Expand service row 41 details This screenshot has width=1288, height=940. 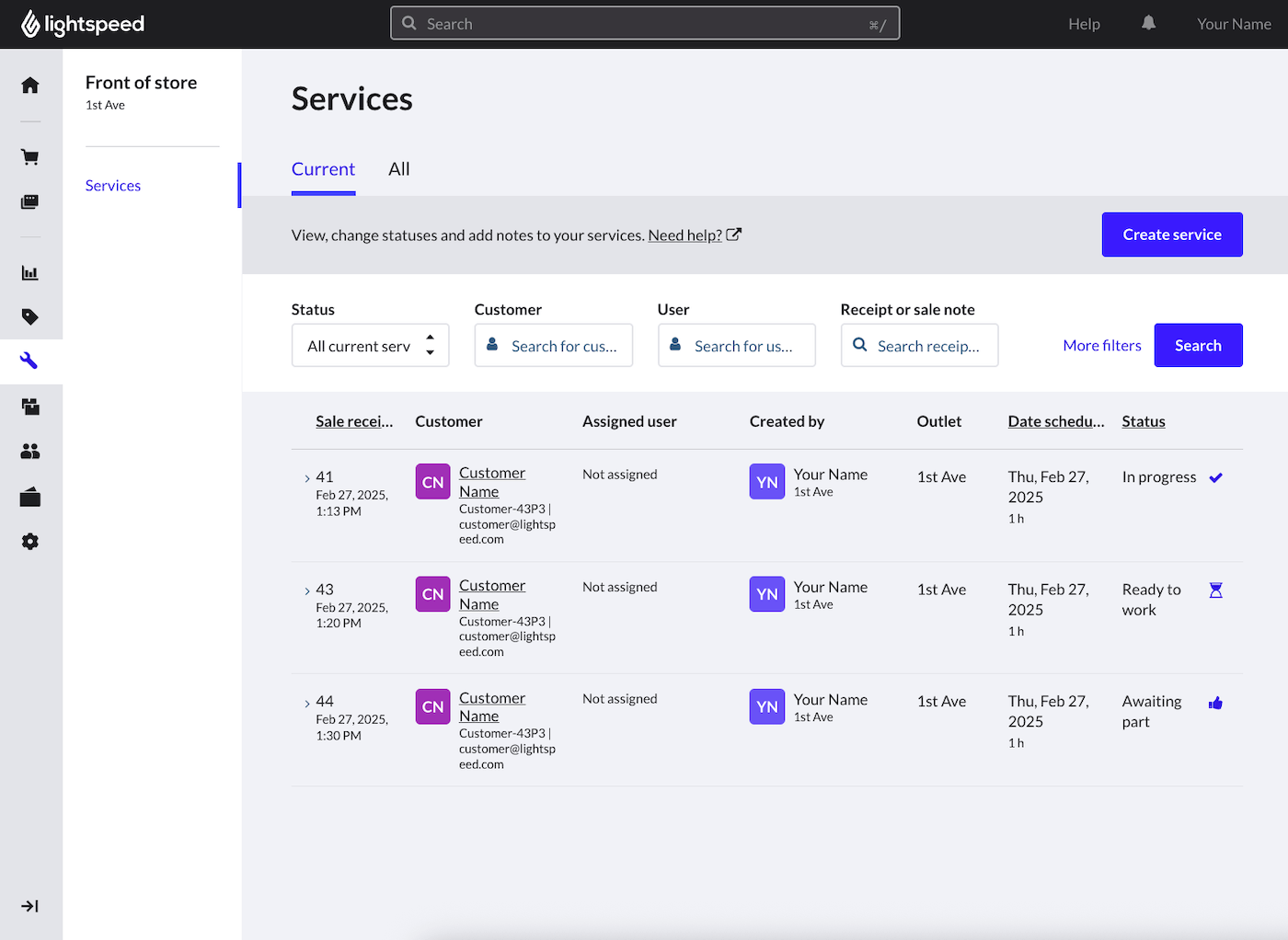coord(306,477)
